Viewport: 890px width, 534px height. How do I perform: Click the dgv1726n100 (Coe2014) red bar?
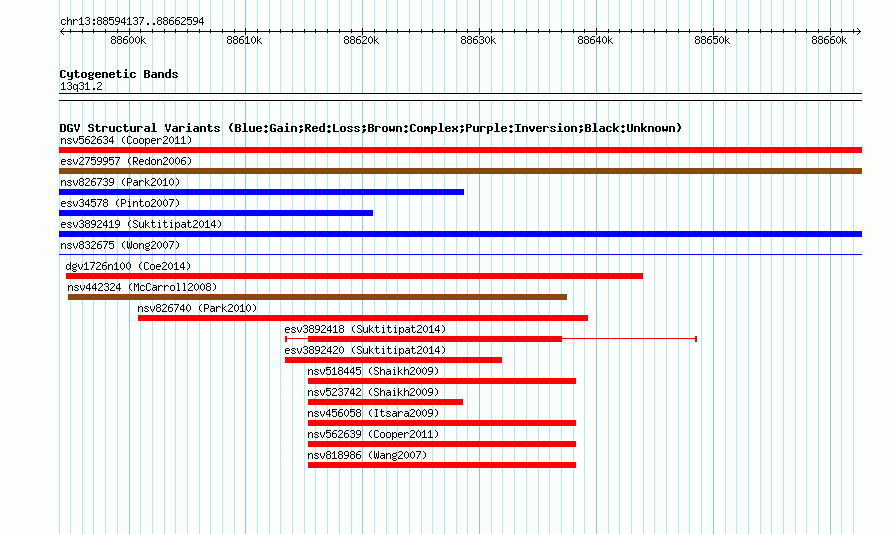tap(354, 276)
